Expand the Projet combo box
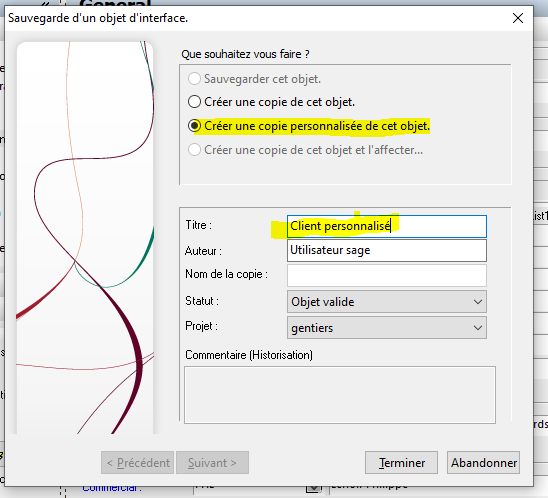 [387, 327]
